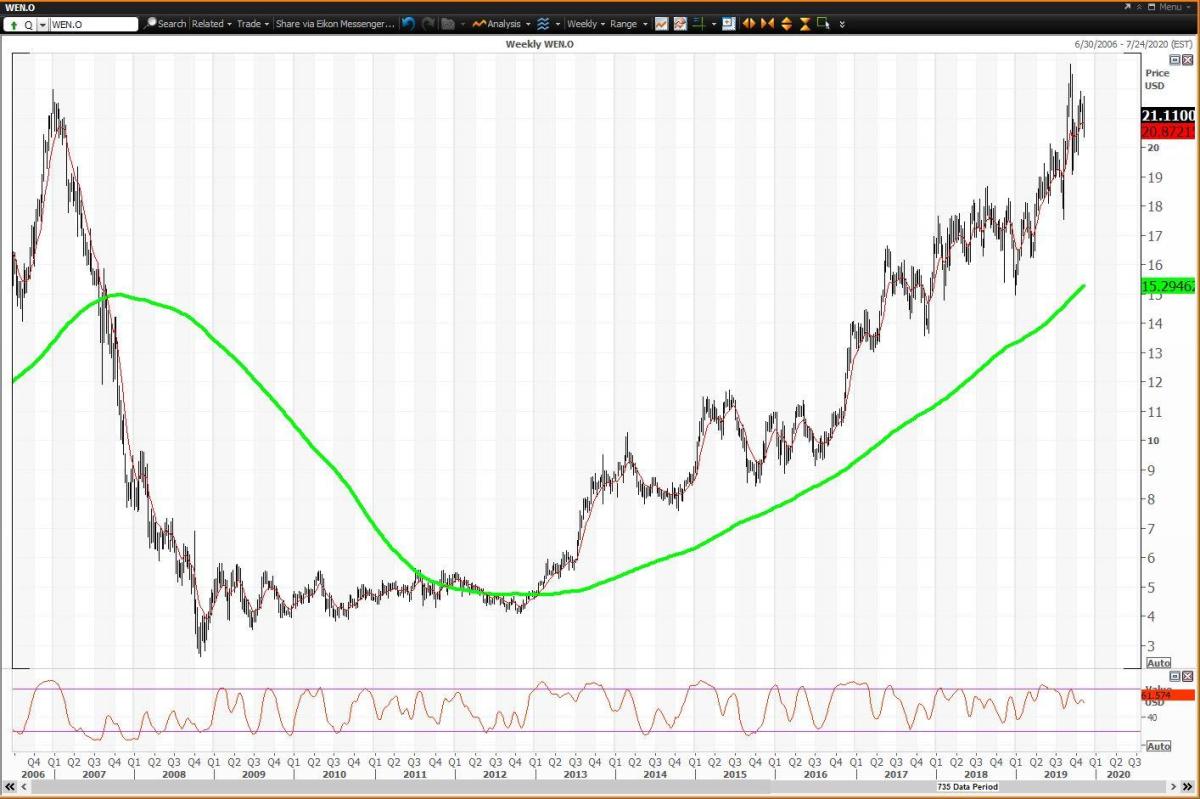The image size is (1200, 799).
Task: Toggle Auto scale on price axis
Action: click(x=1157, y=663)
